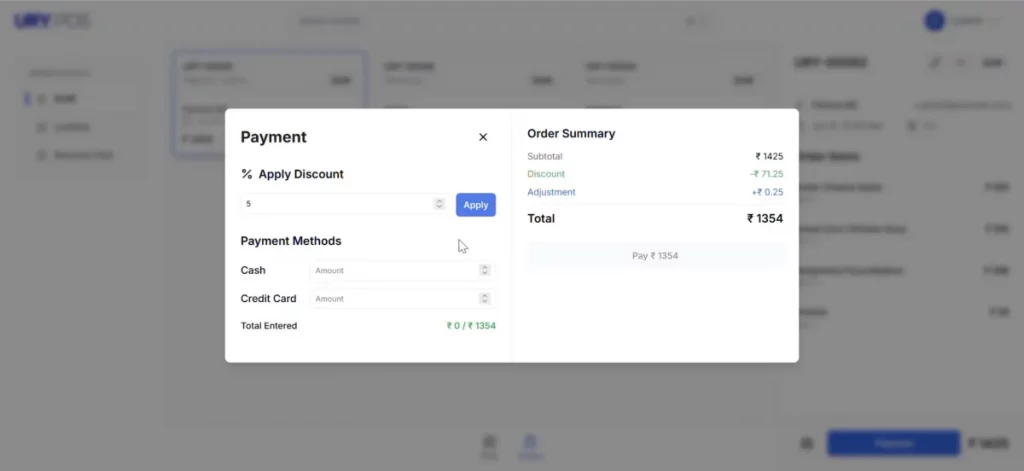Close the Payment dialog with the X

click(483, 137)
